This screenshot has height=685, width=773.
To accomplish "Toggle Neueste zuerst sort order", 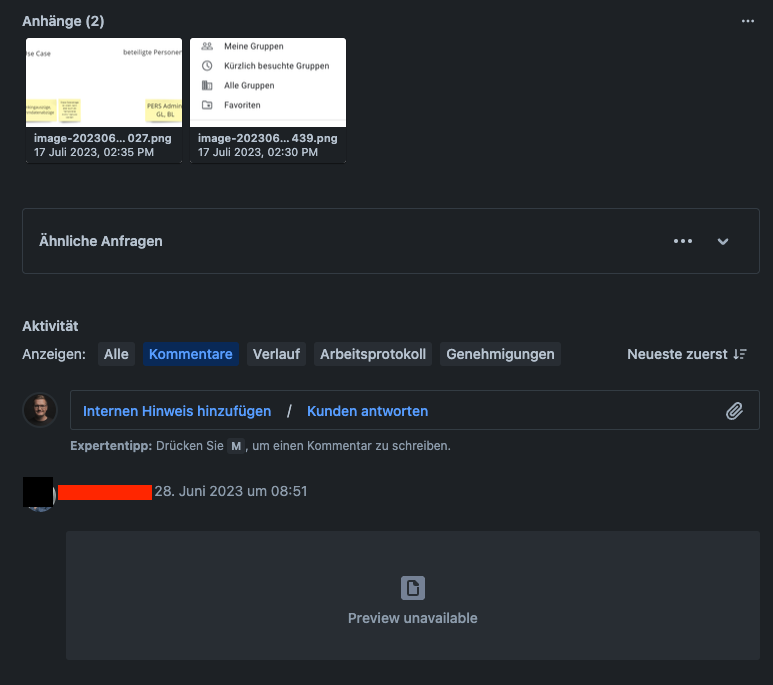I will [687, 354].
